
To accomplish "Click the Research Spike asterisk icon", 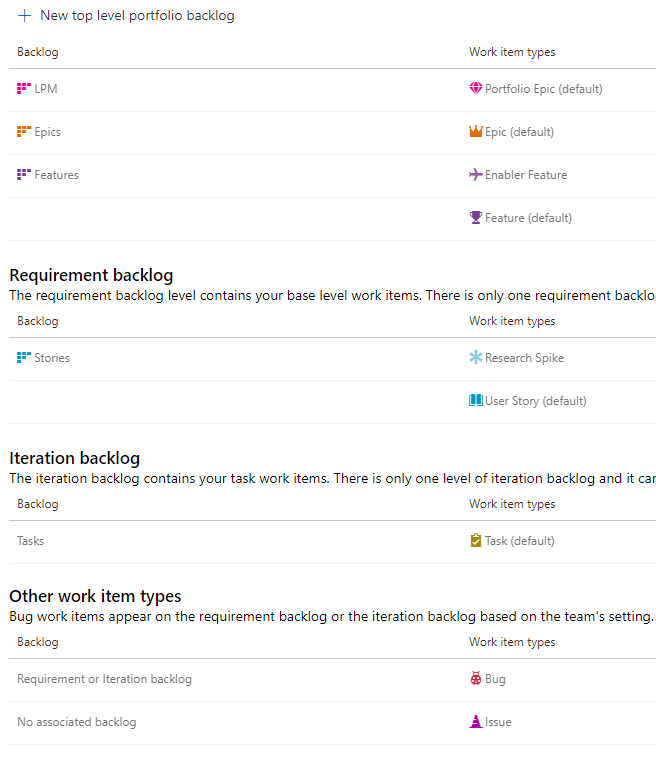I will (x=476, y=357).
